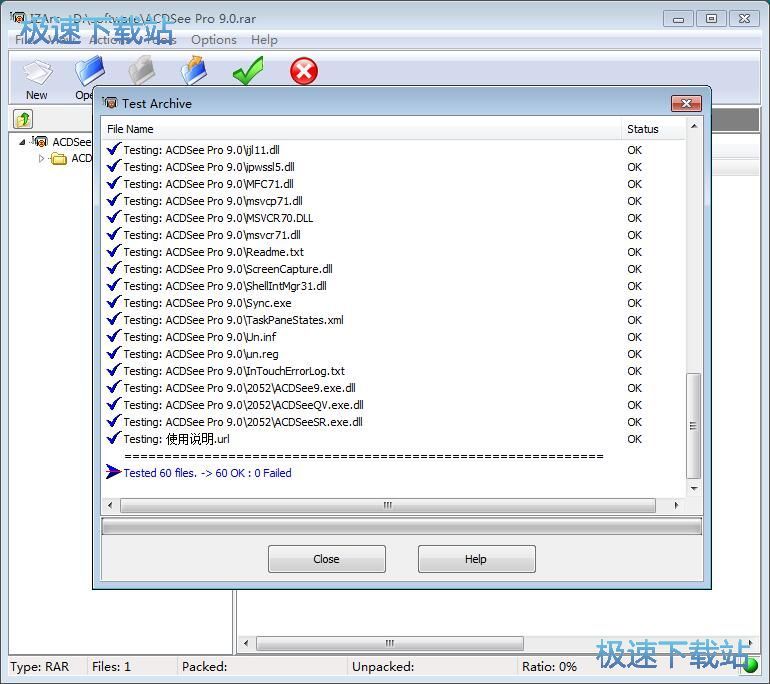
Task: Click the blue folder with yellow arrow icon
Action: pos(194,71)
